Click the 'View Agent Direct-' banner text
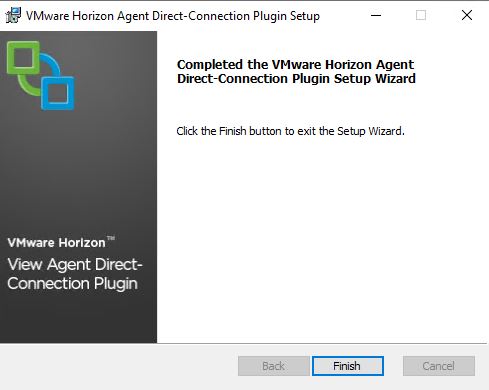This screenshot has height=390, width=489. [75, 265]
